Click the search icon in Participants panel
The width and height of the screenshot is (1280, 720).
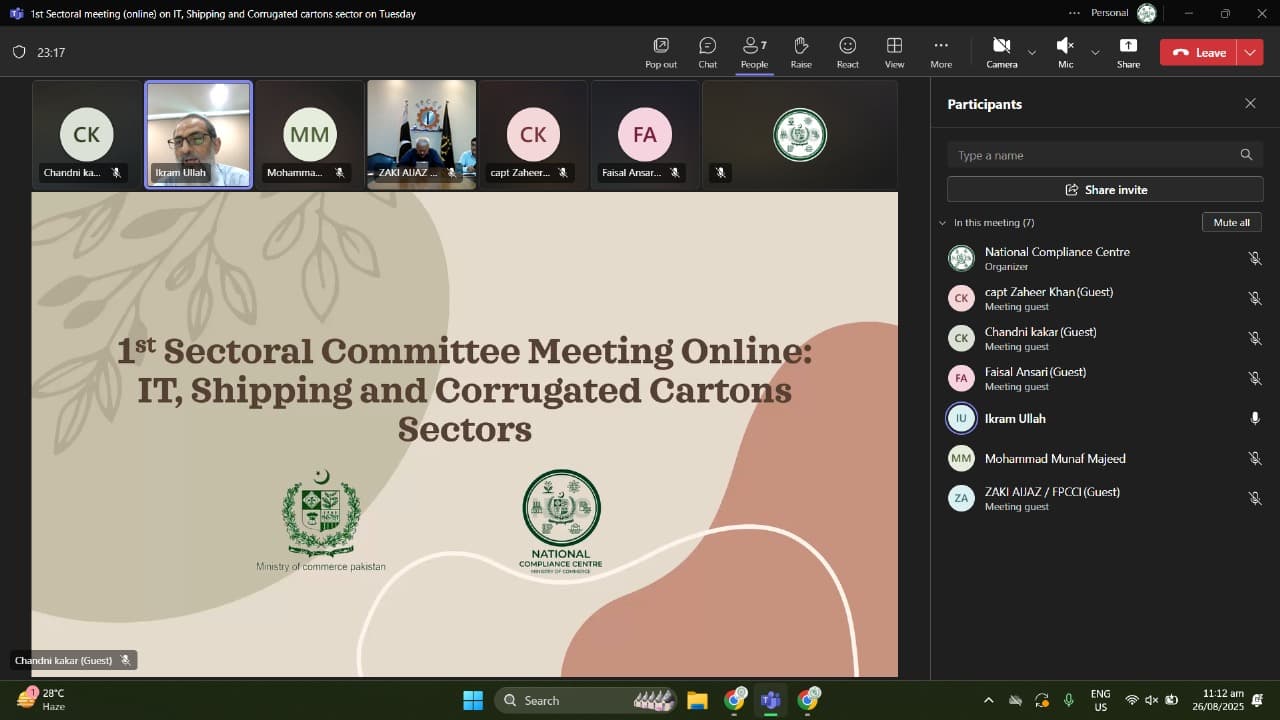click(1246, 155)
